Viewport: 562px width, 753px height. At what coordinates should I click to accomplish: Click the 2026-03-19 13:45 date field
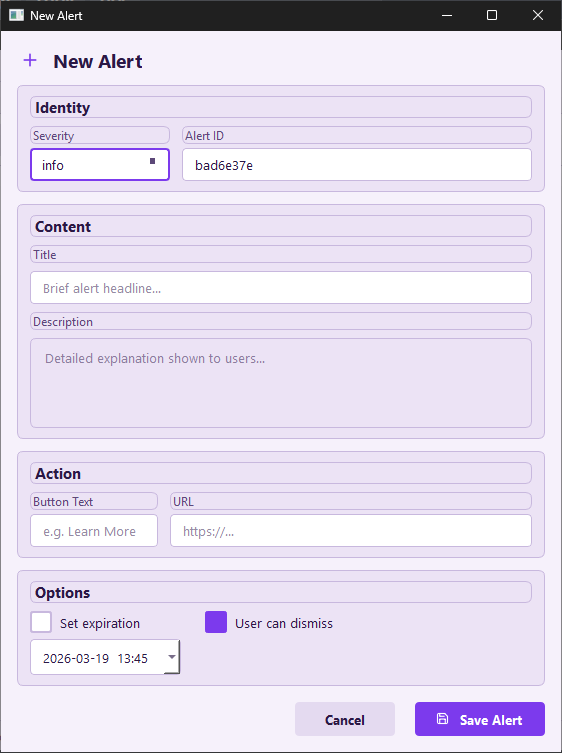[x=105, y=657]
